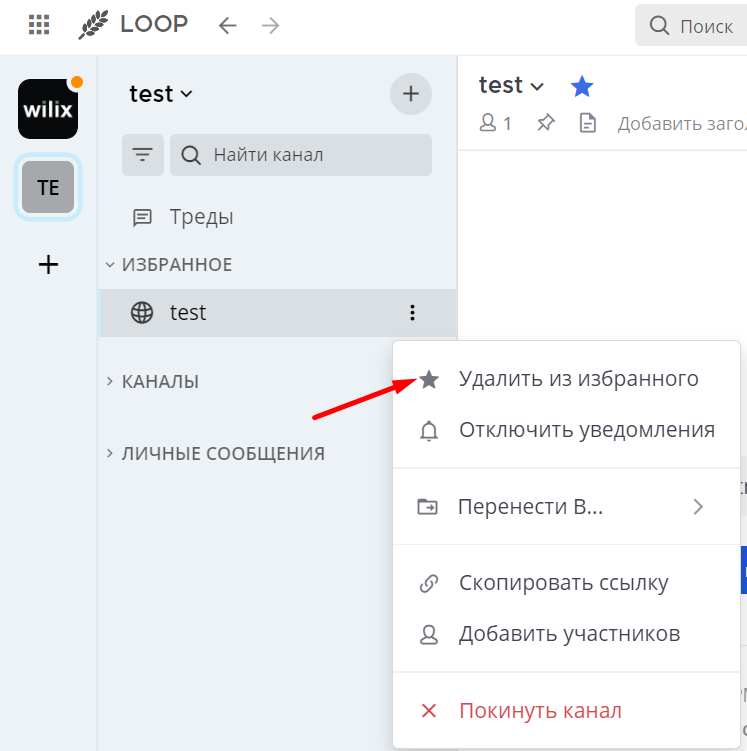Open the test team dropdown in the sidebar
Viewport: 747px width, 751px height.
click(x=161, y=94)
